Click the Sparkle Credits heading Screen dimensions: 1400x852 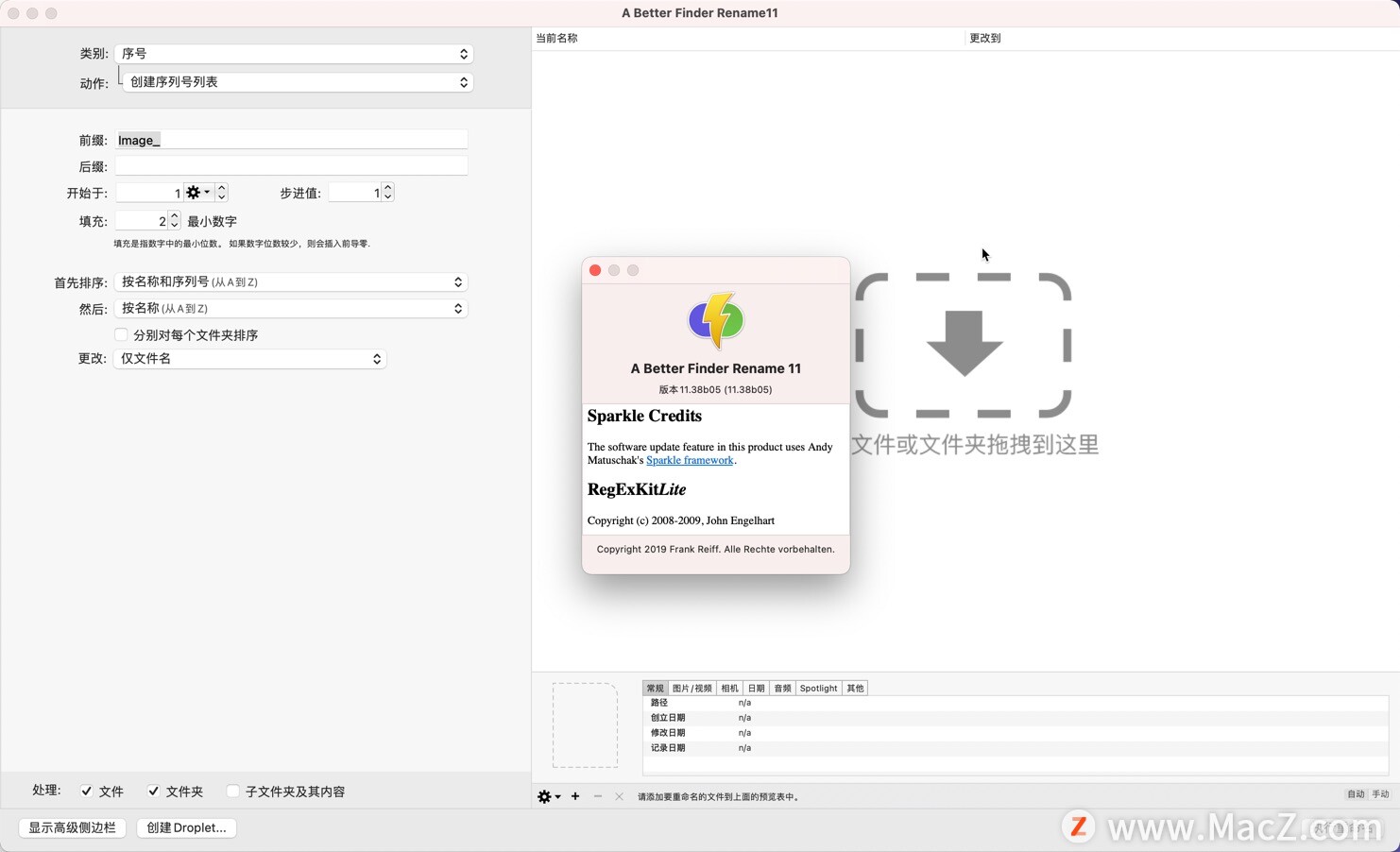[x=644, y=416]
